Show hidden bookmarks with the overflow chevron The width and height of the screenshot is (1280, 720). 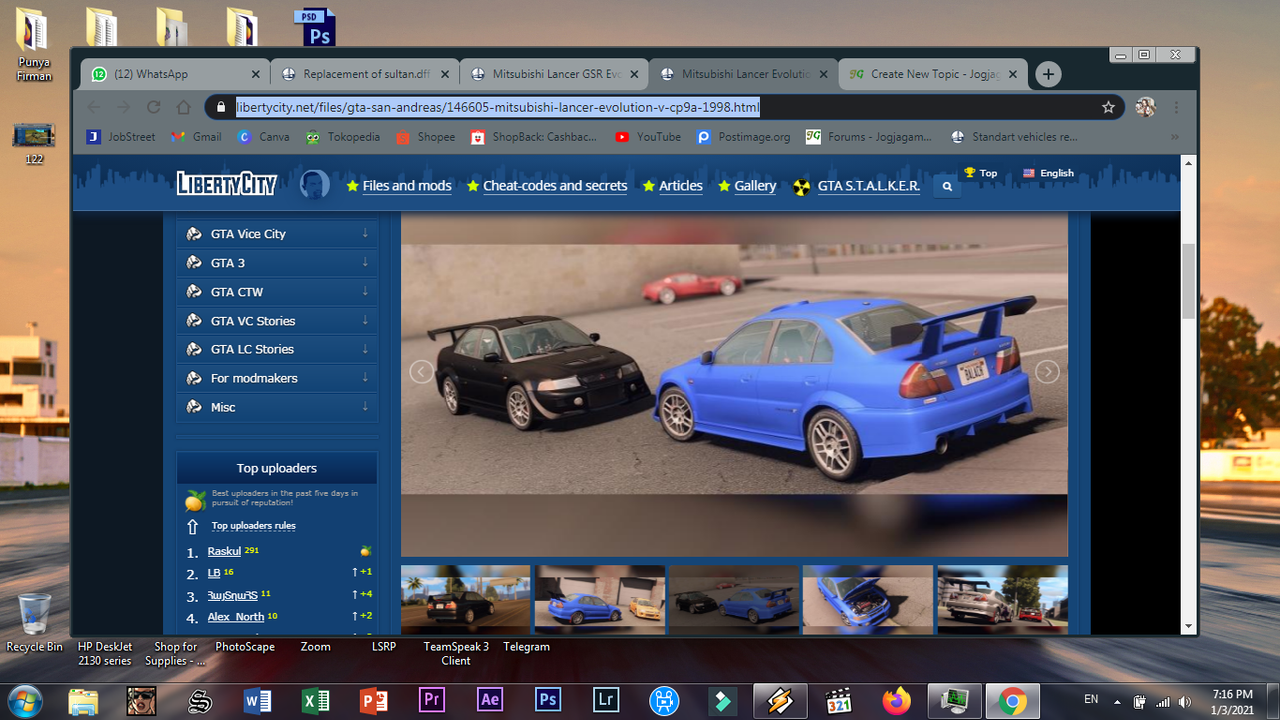point(1174,137)
